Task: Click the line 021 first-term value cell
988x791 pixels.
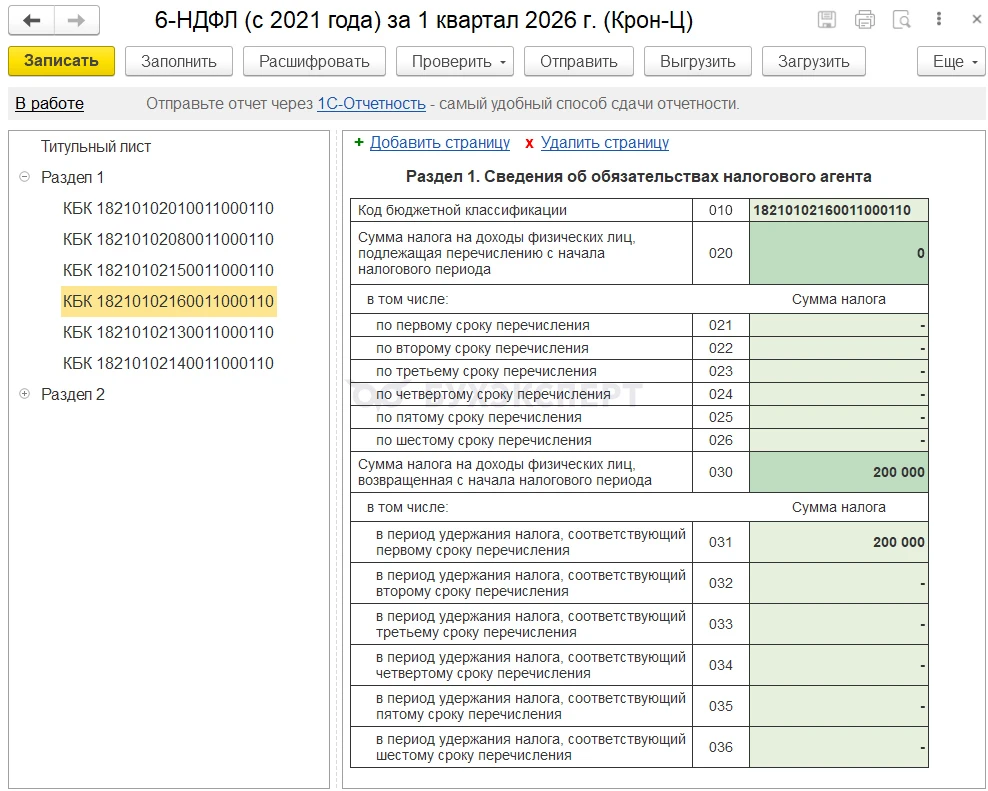Action: (x=839, y=325)
